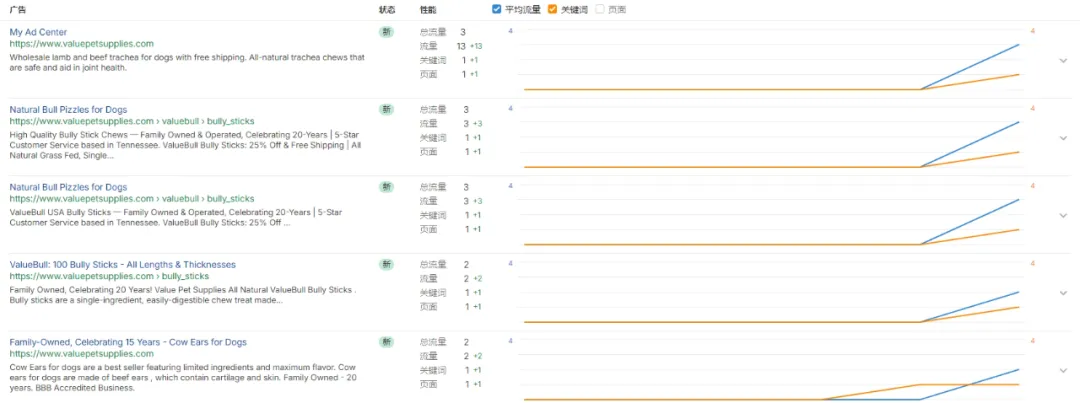
Task: Select 新 badge for ValueBull: 100 Bully Sticks
Action: point(386,264)
